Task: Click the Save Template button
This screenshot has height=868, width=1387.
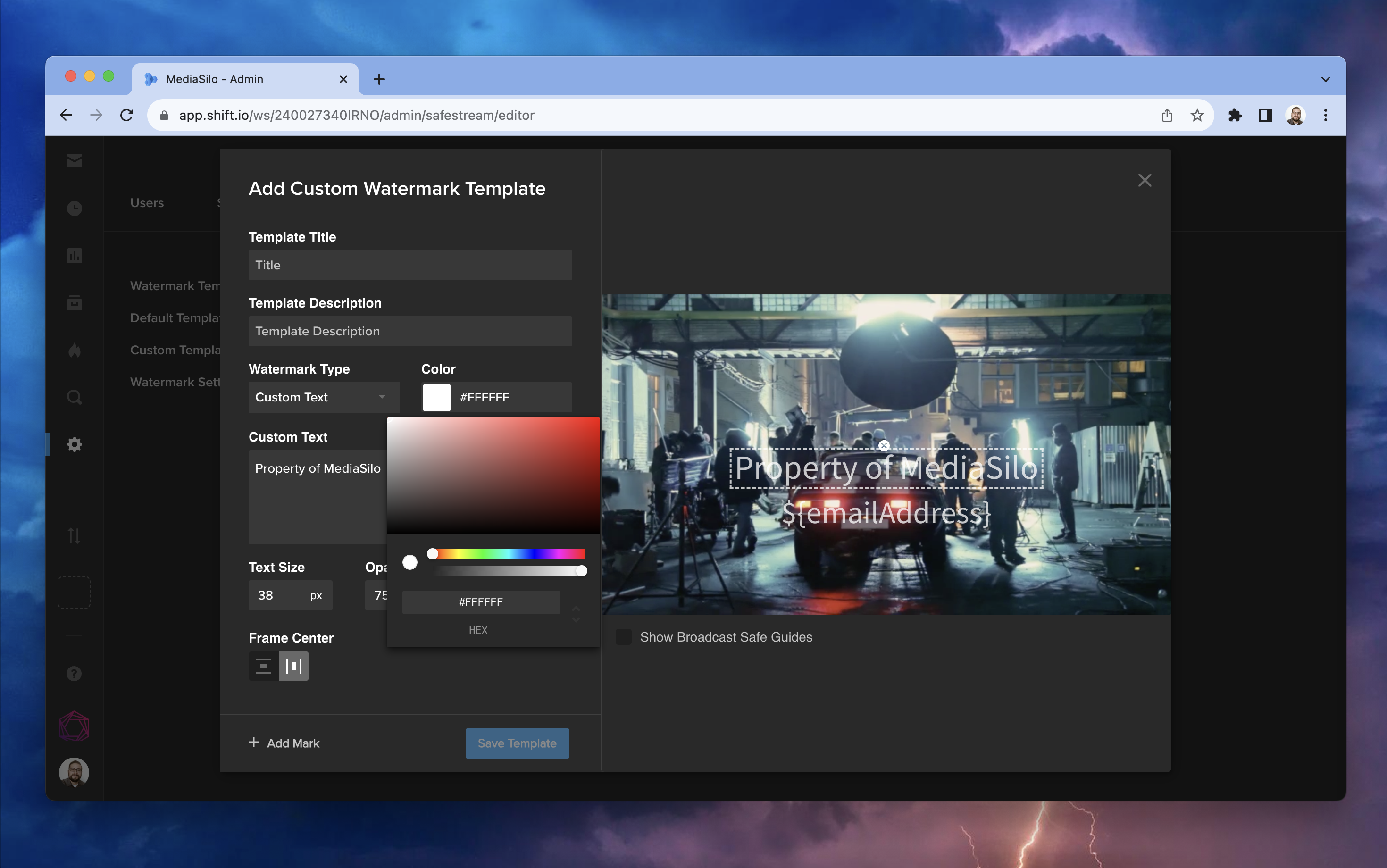Action: pyautogui.click(x=517, y=743)
